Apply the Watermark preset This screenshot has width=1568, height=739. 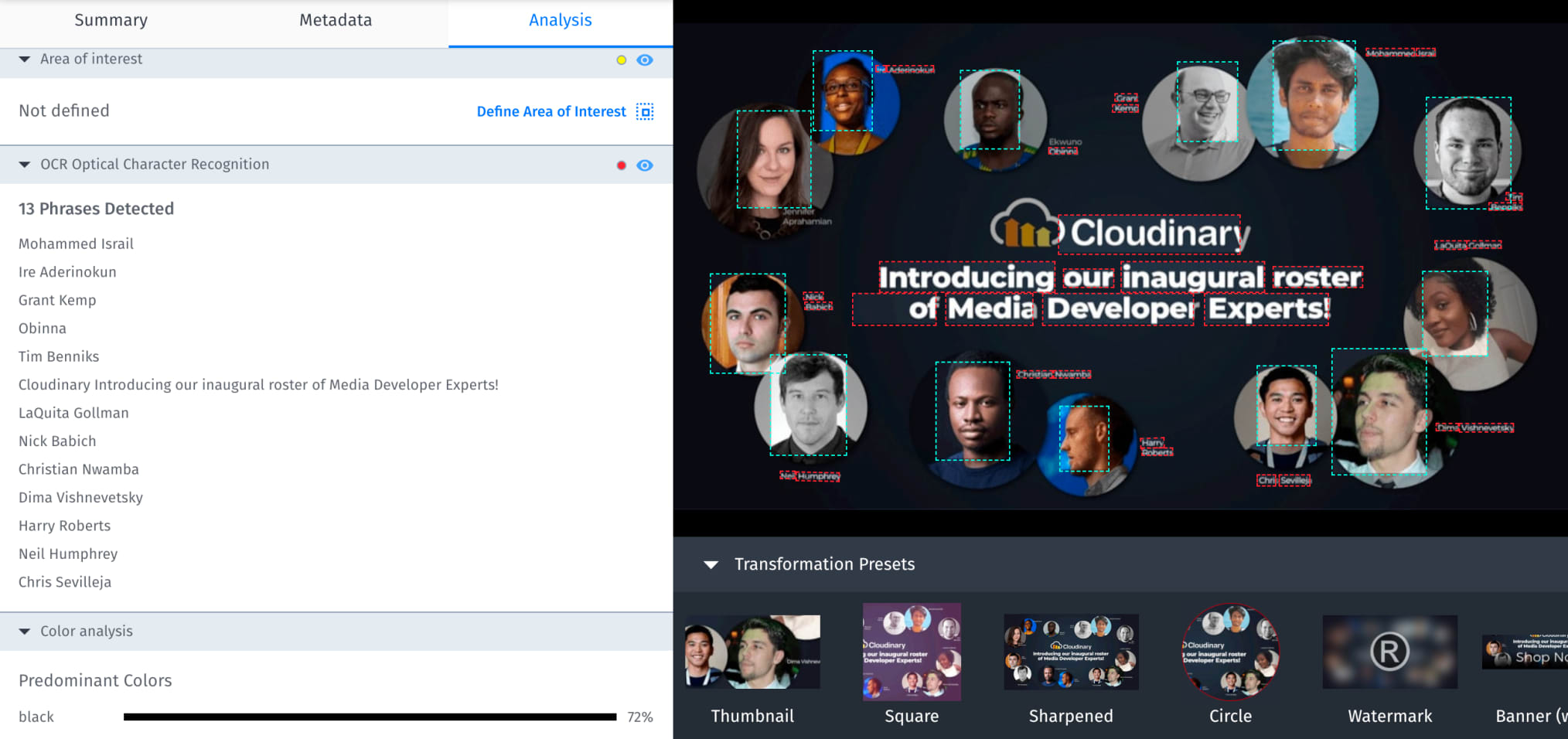[1389, 652]
